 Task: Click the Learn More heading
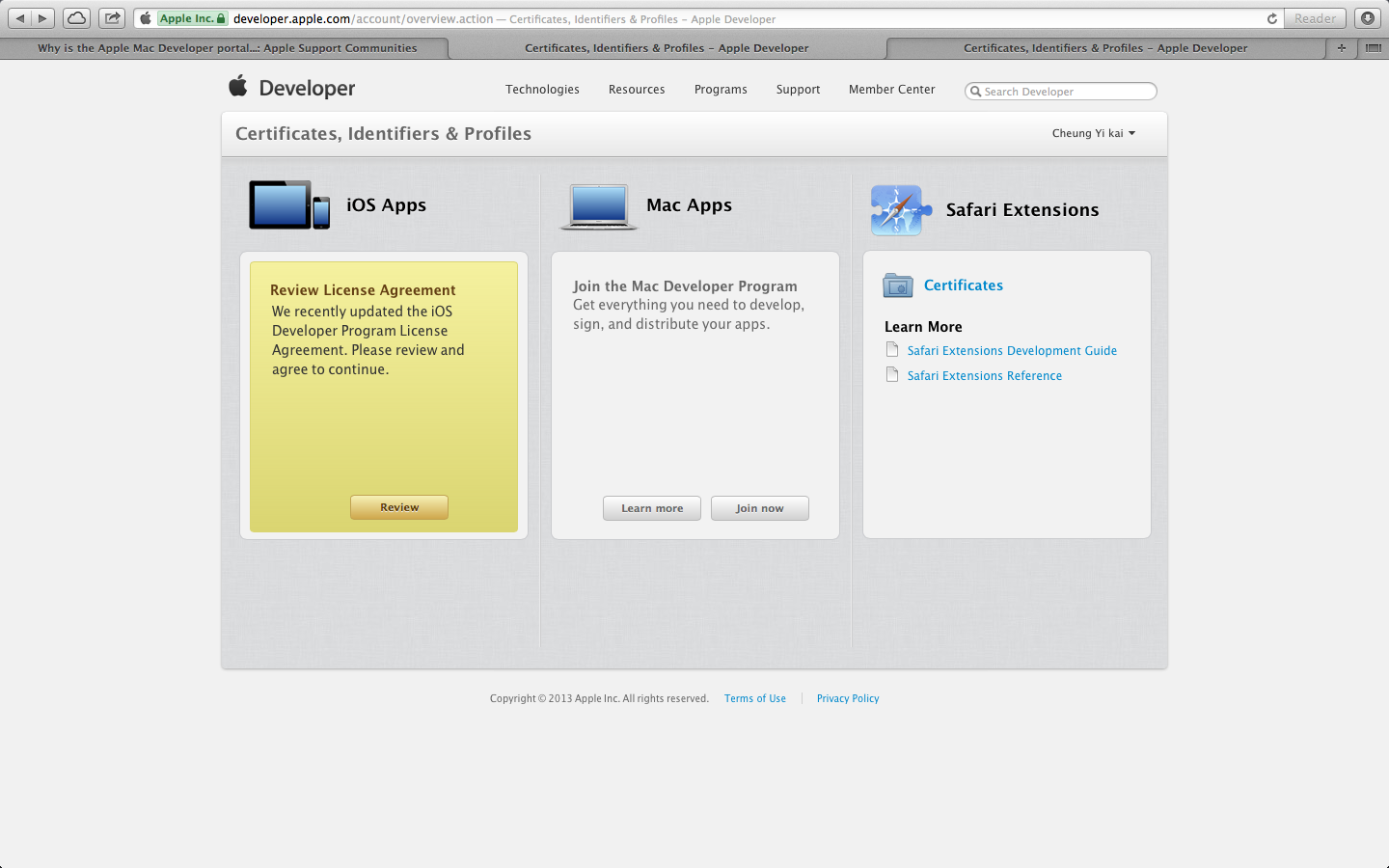(x=923, y=327)
